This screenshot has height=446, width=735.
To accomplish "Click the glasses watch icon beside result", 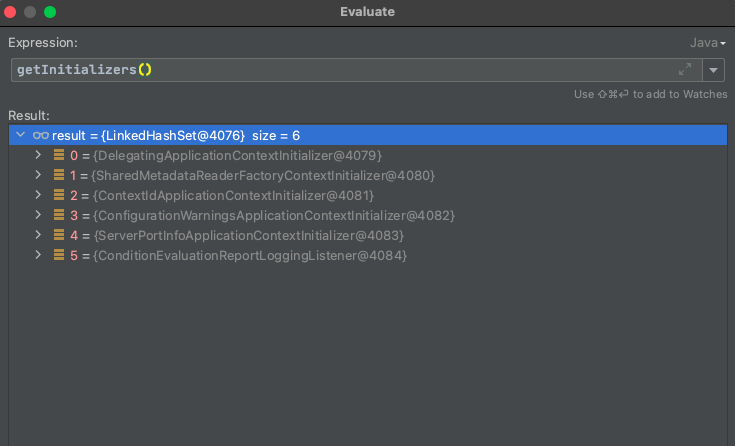I will [40, 135].
